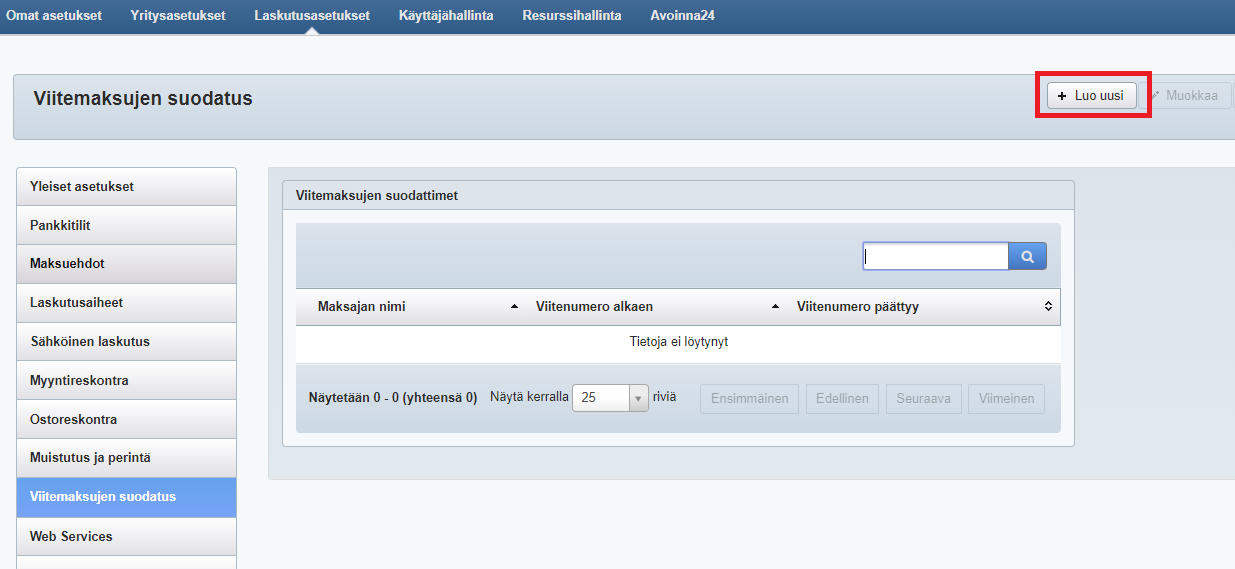The height and width of the screenshot is (569, 1235).
Task: Open the Omat asetukset tab
Action: click(x=54, y=16)
